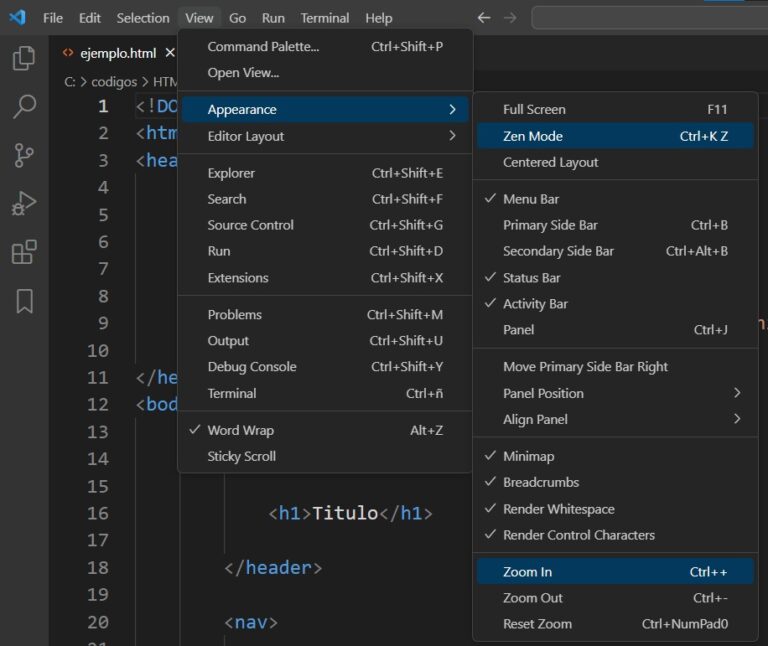Open the Explorer icon in activity bar
The width and height of the screenshot is (768, 646).
click(x=24, y=59)
